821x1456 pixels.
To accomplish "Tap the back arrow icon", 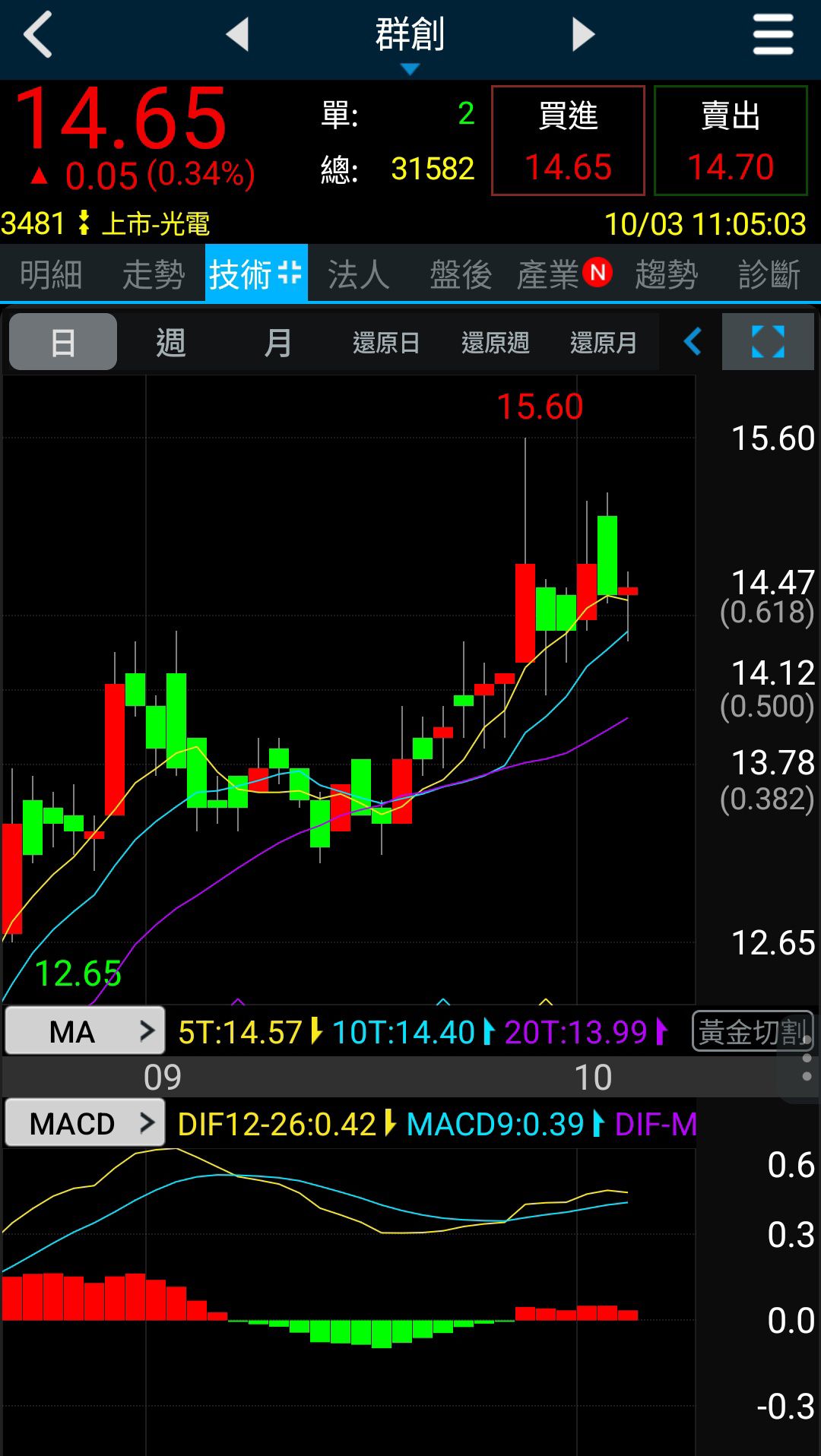I will 38,35.
